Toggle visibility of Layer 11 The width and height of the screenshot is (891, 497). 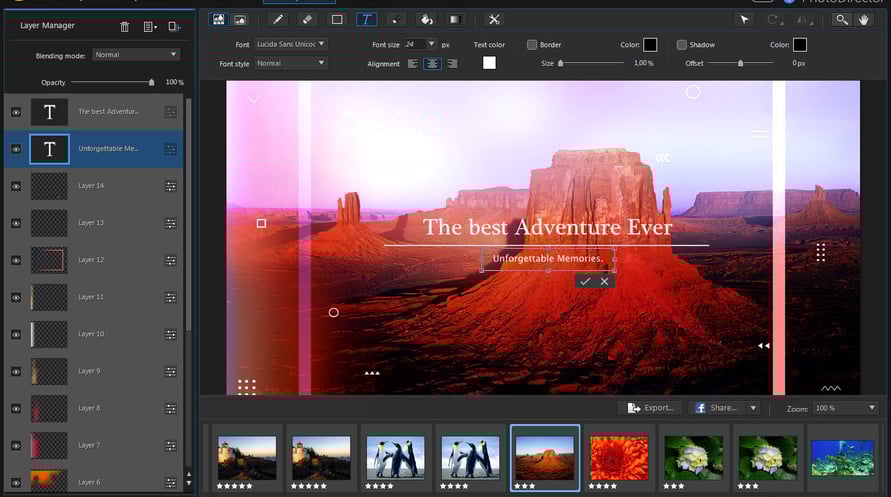pos(16,298)
